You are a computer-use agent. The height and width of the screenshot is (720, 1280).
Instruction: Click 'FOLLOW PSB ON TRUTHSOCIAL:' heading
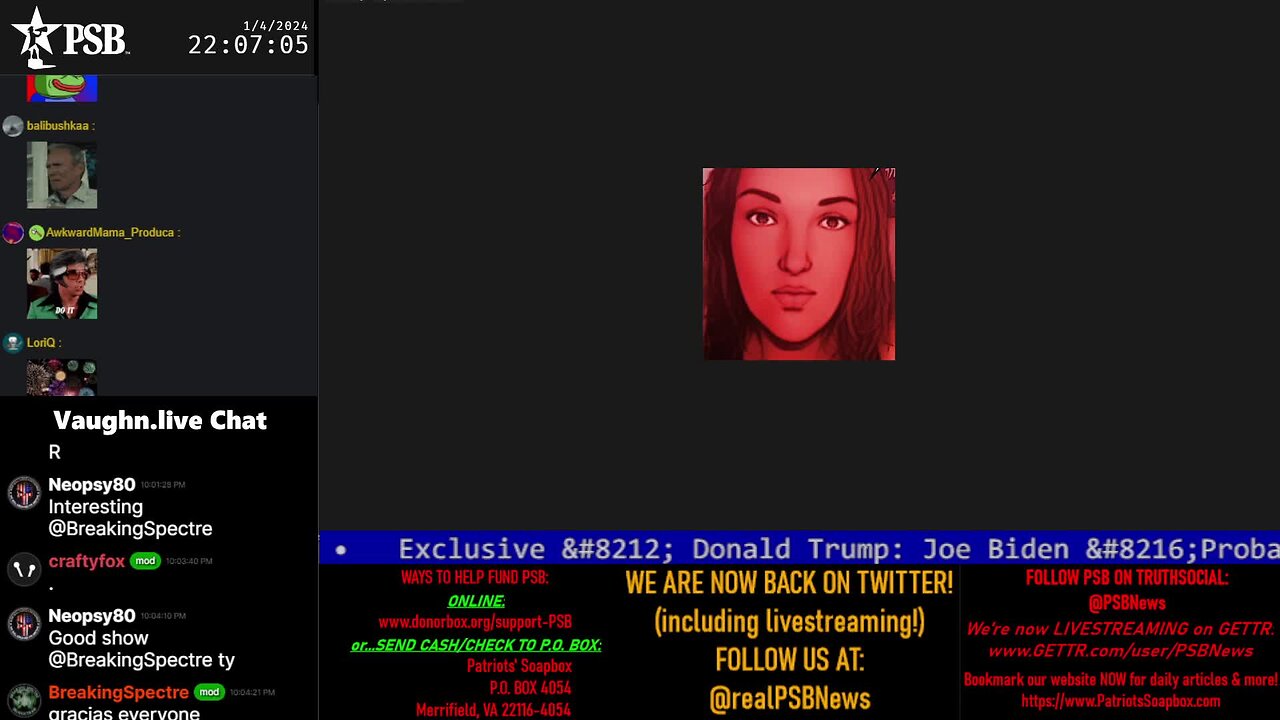pos(1127,578)
